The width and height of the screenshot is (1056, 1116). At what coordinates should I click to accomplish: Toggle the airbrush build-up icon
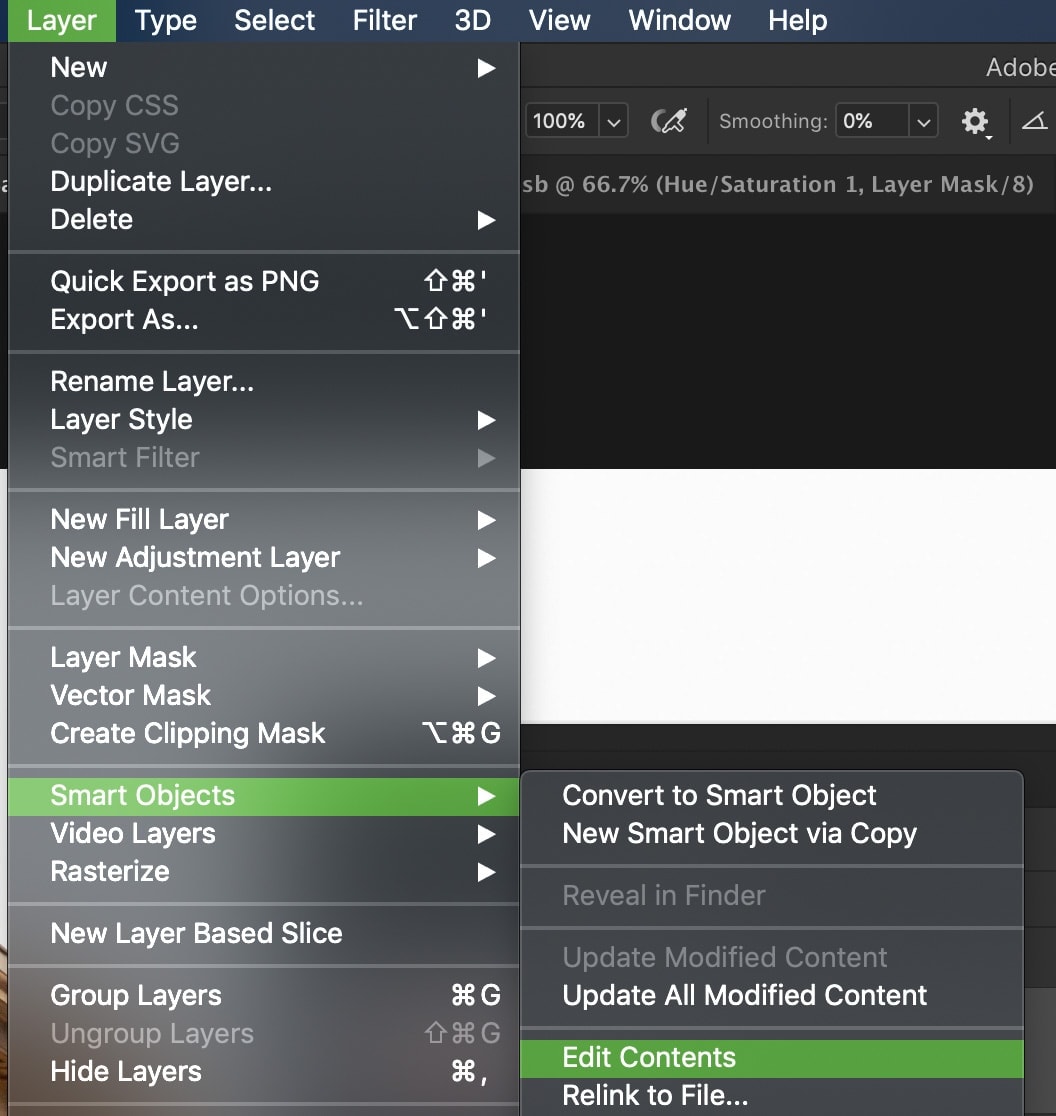[669, 121]
